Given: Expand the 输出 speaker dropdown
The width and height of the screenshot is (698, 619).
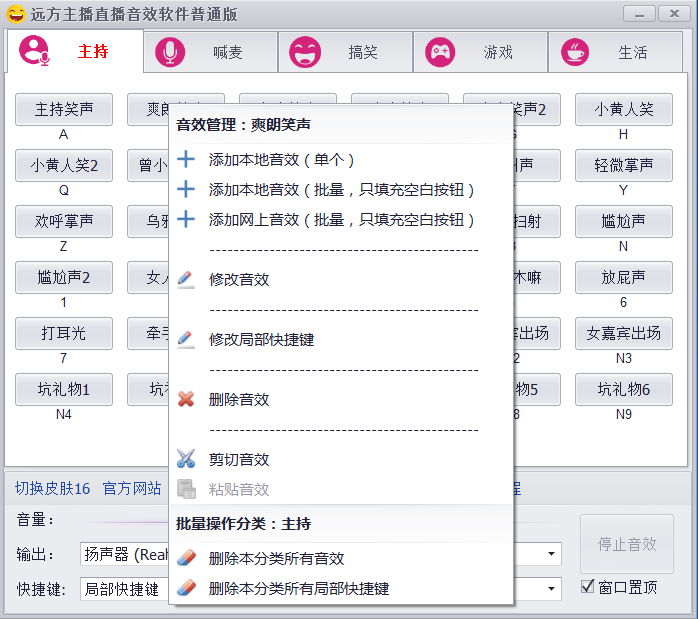Looking at the screenshot, I should click(x=551, y=554).
